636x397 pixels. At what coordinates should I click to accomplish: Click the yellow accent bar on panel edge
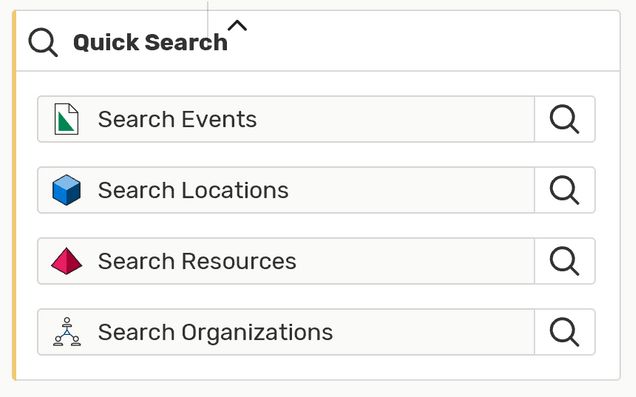coord(14,195)
